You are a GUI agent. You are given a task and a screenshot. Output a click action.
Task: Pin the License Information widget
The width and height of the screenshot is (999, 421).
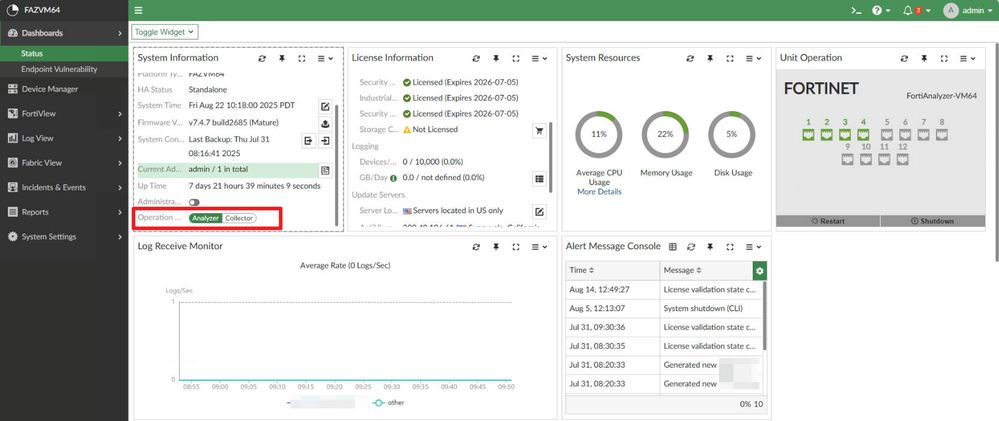[x=496, y=59]
